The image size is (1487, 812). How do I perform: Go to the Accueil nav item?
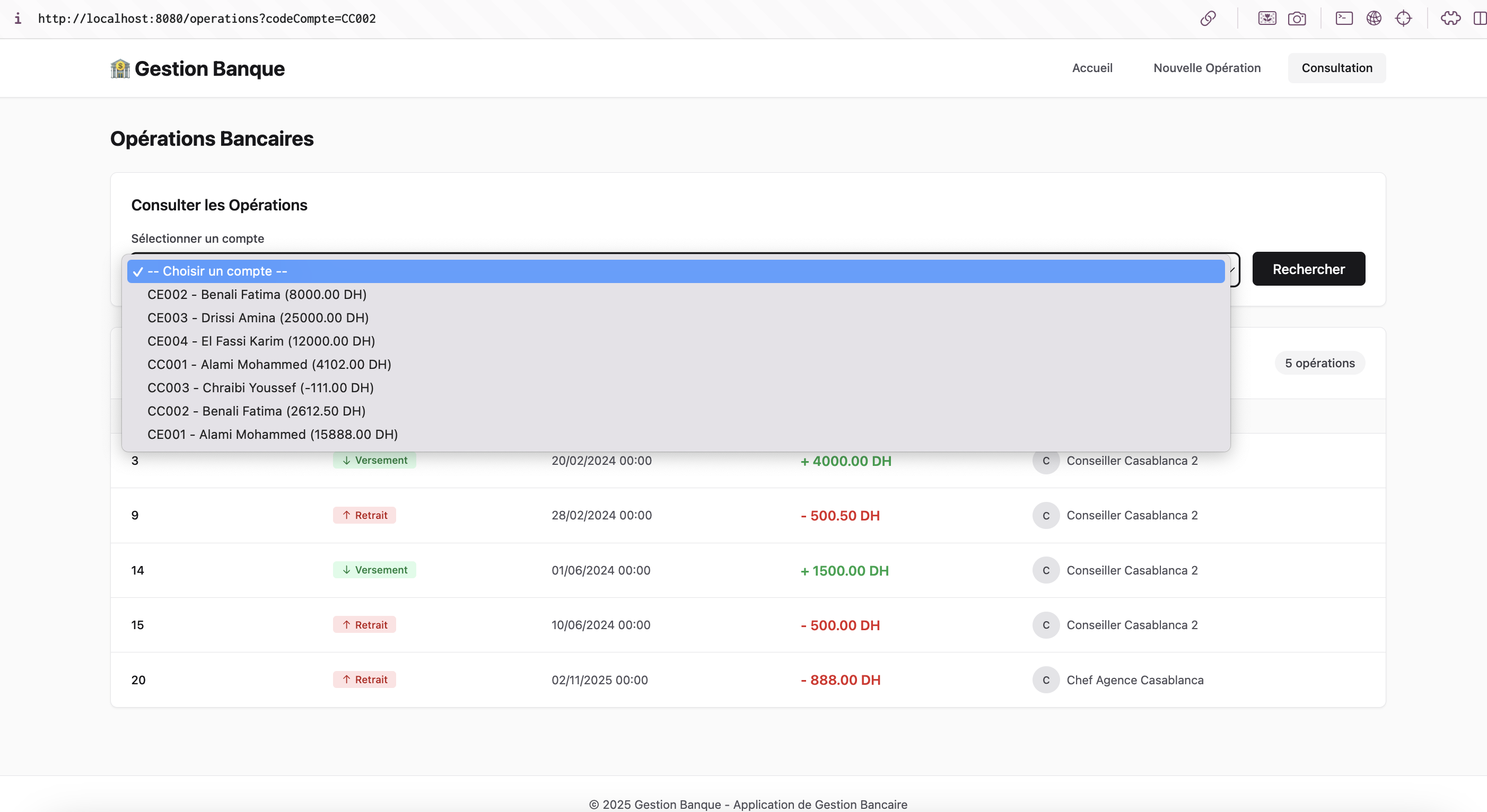click(1091, 68)
